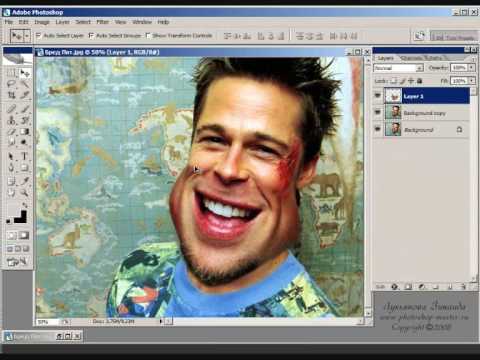Image resolution: width=480 pixels, height=360 pixels.
Task: Toggle the Show Transform Controls checkbox
Action: pos(148,35)
